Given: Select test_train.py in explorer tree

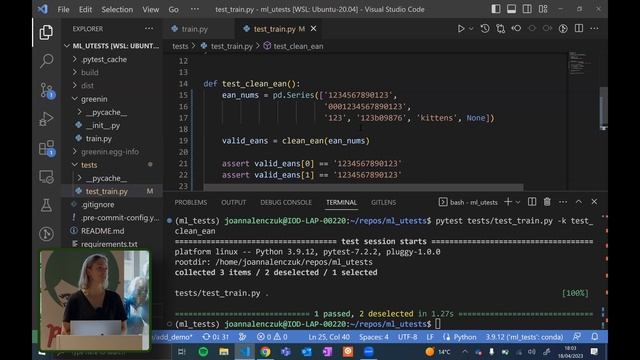Looking at the screenshot, I should click(x=107, y=191).
